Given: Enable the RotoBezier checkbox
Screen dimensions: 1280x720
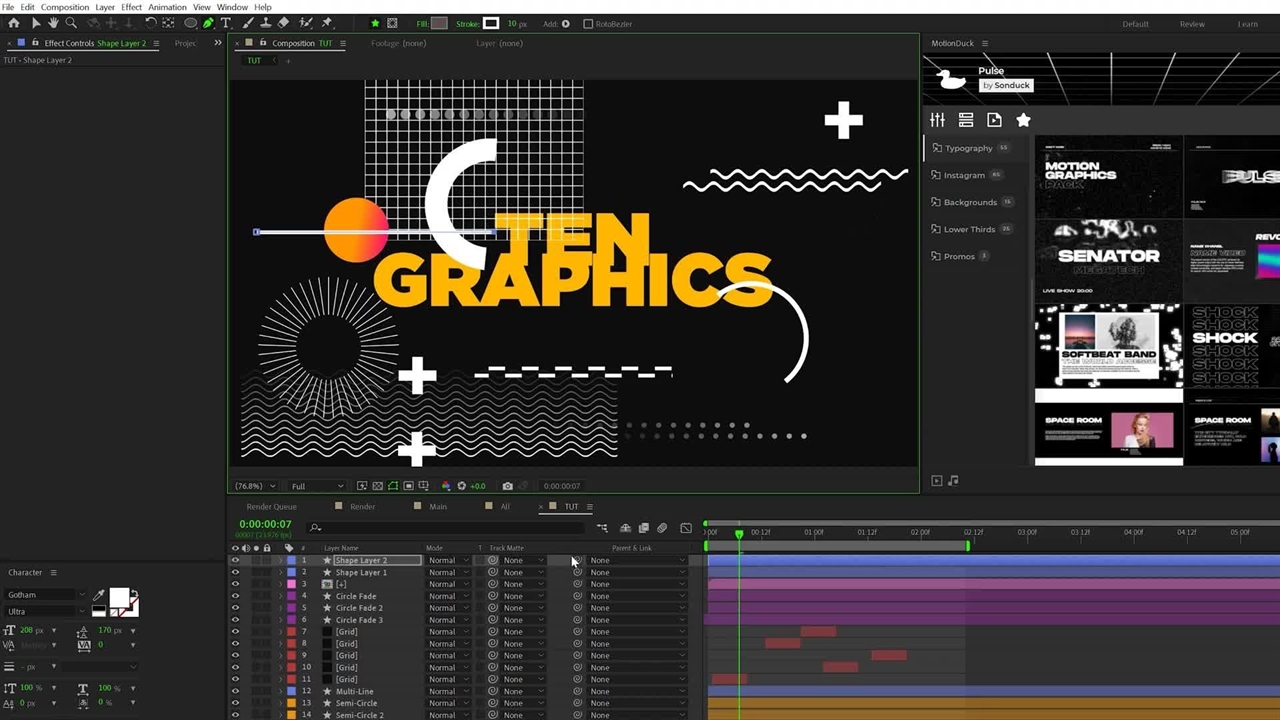Looking at the screenshot, I should pyautogui.click(x=588, y=24).
